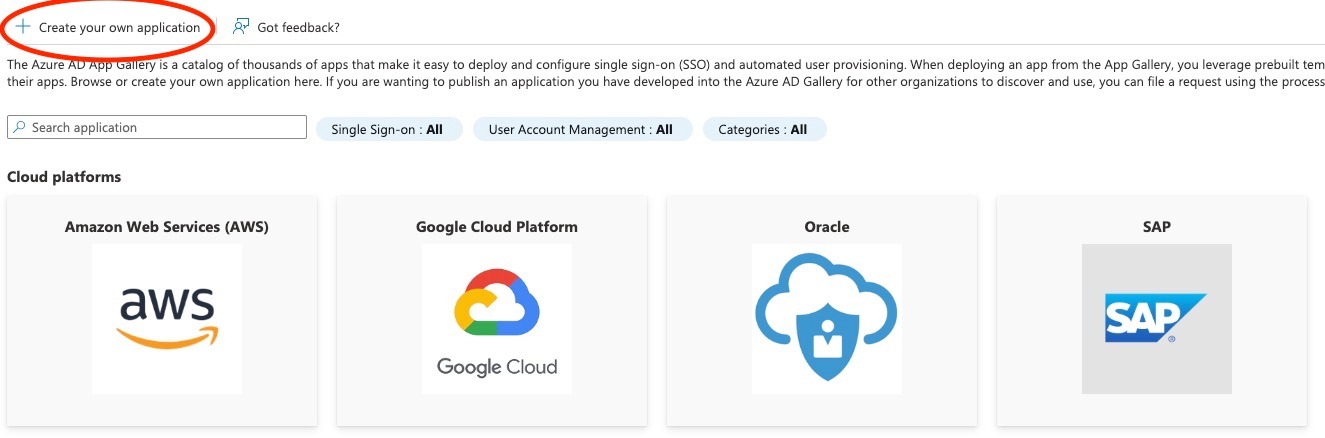Click the plus icon beside Create your own application

click(x=23, y=27)
